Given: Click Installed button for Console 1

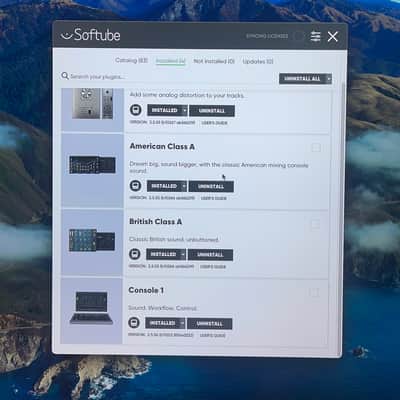Looking at the screenshot, I should [162, 323].
